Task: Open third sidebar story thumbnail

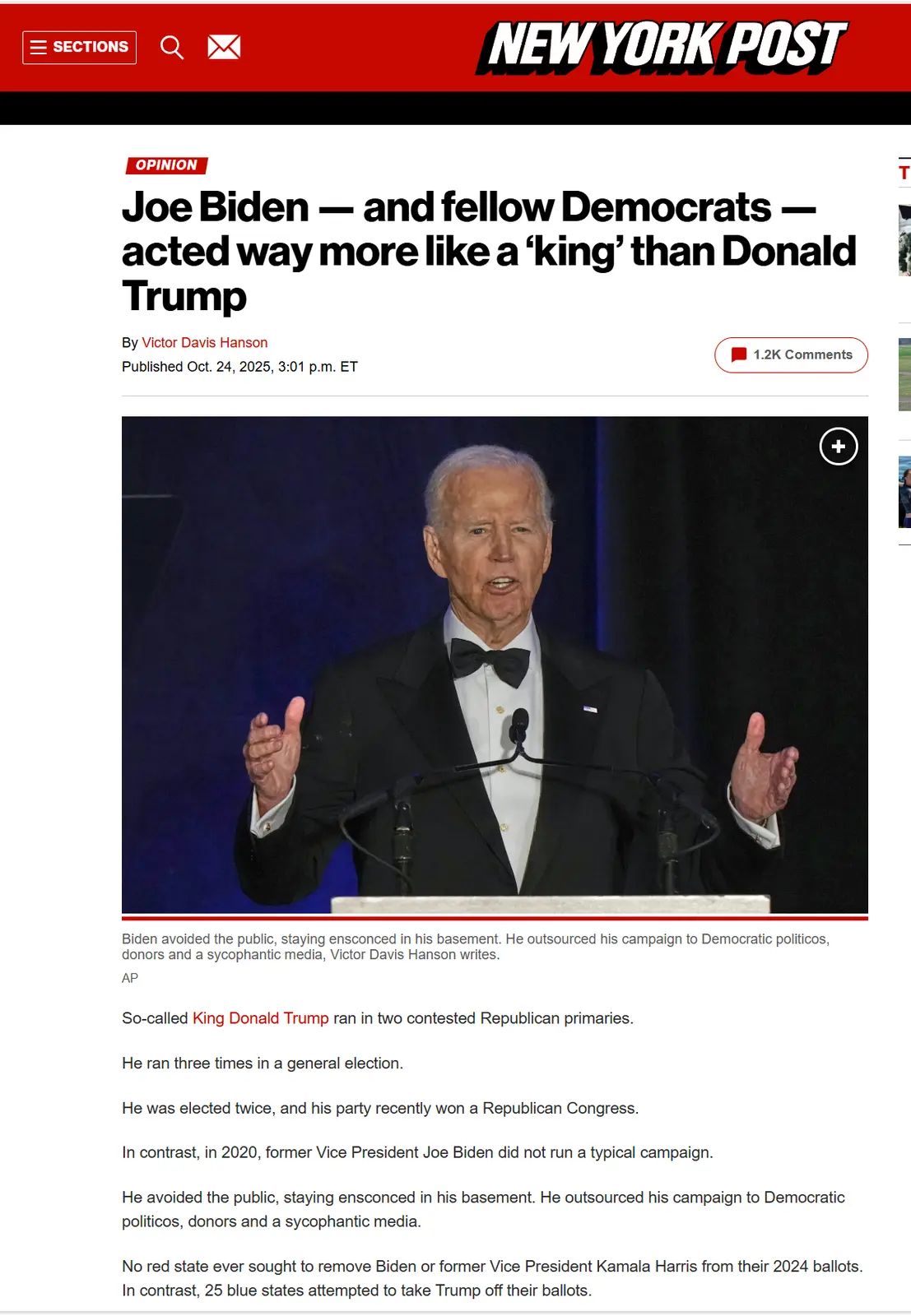Action: (904, 492)
